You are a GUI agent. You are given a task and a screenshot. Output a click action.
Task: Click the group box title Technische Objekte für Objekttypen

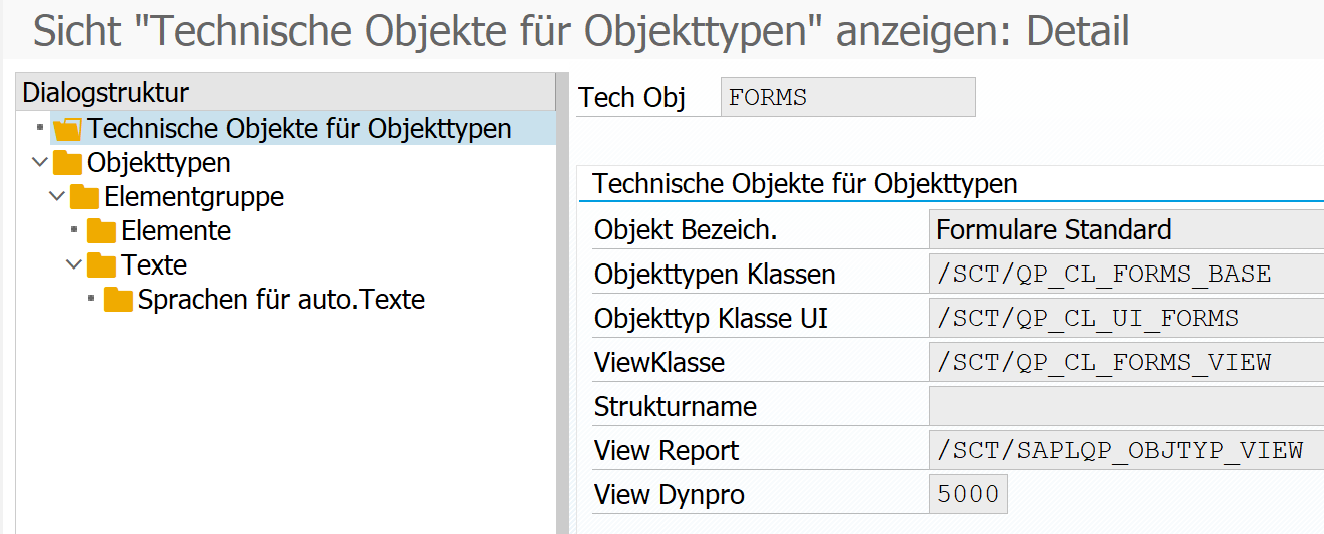point(805,184)
